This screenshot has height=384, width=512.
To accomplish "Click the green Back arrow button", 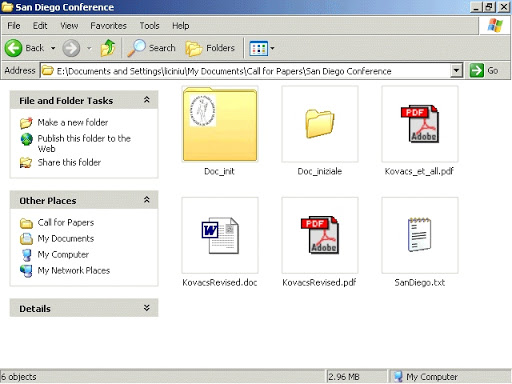I will pos(13,48).
